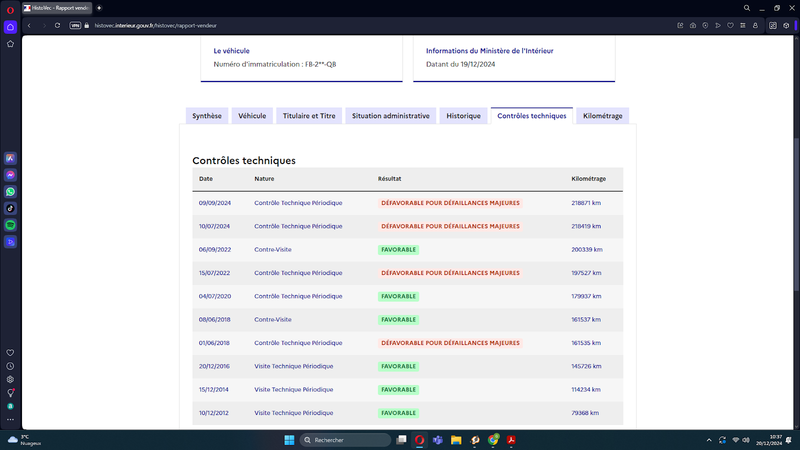This screenshot has width=800, height=450.
Task: Click the Kilométrage column header
Action: point(588,179)
